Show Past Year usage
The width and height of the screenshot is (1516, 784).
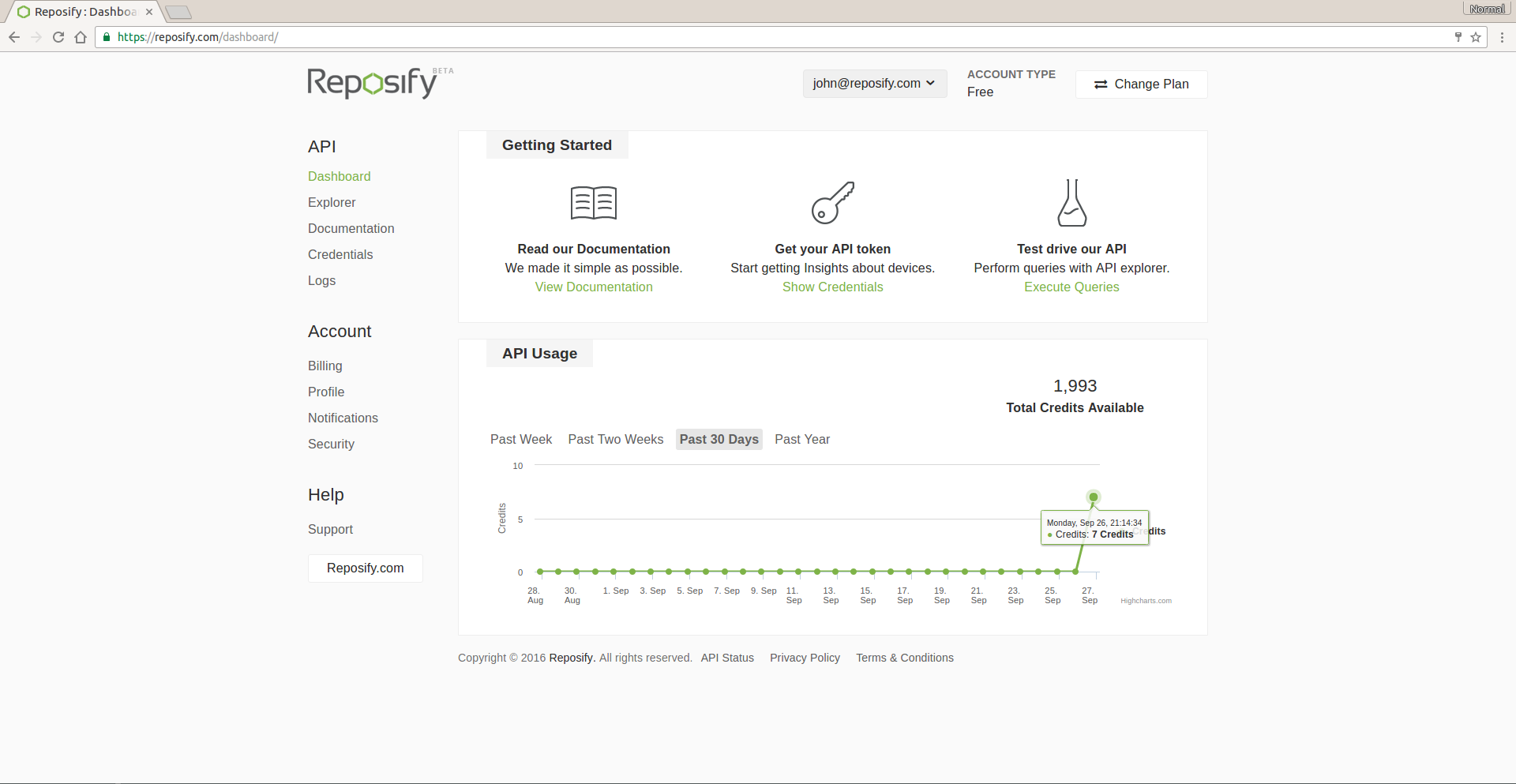(801, 440)
